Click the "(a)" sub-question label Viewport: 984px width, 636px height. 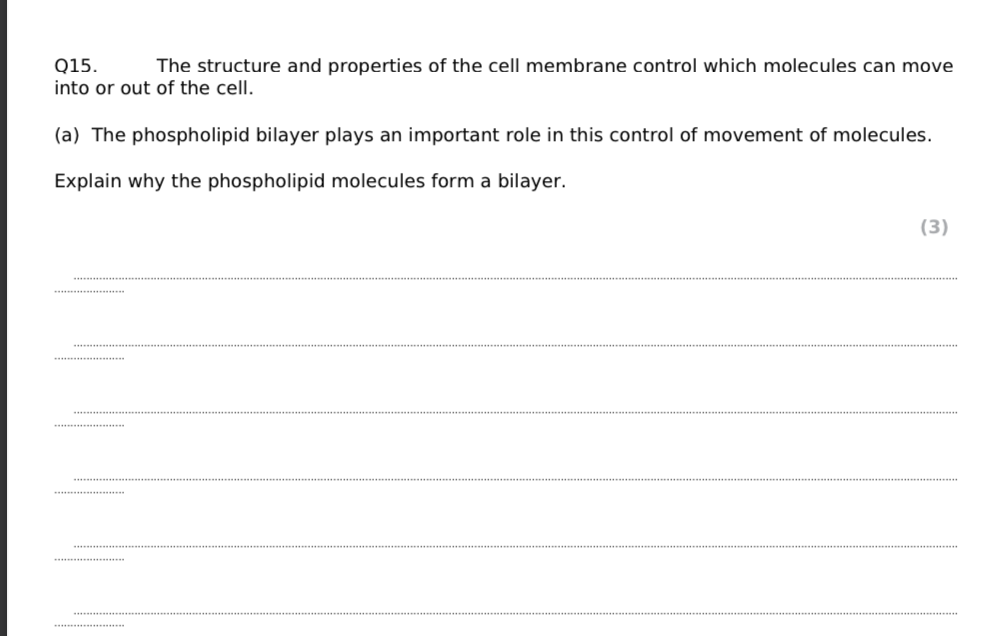(x=67, y=135)
